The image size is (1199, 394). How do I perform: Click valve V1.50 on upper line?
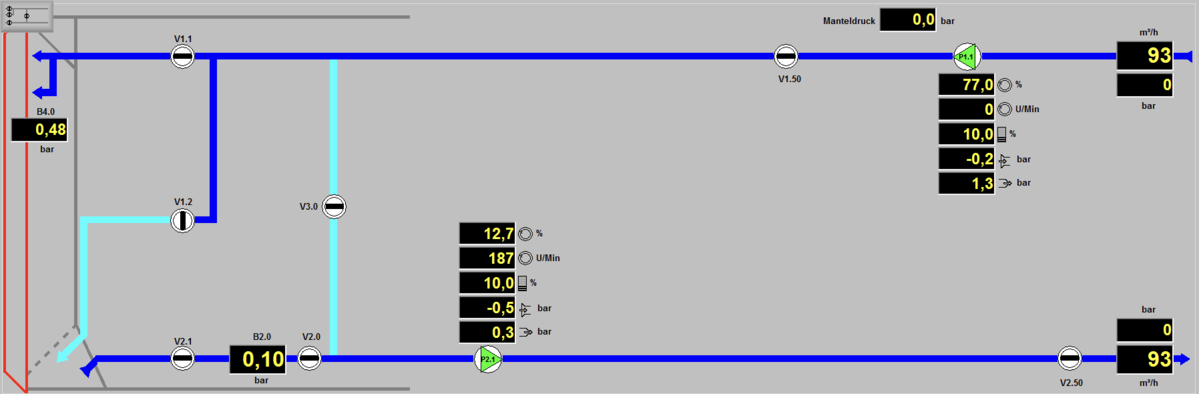coord(785,56)
